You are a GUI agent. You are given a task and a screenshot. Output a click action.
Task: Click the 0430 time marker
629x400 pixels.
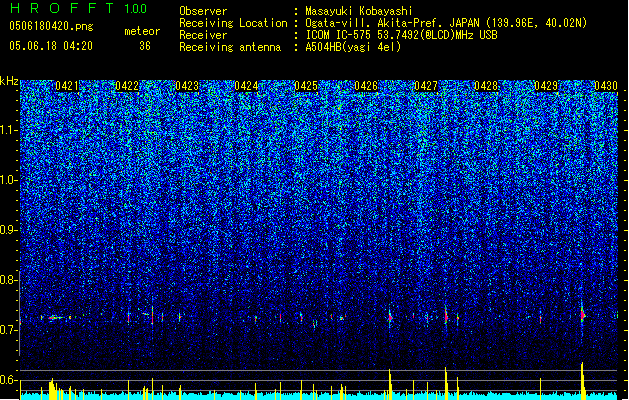click(x=606, y=86)
